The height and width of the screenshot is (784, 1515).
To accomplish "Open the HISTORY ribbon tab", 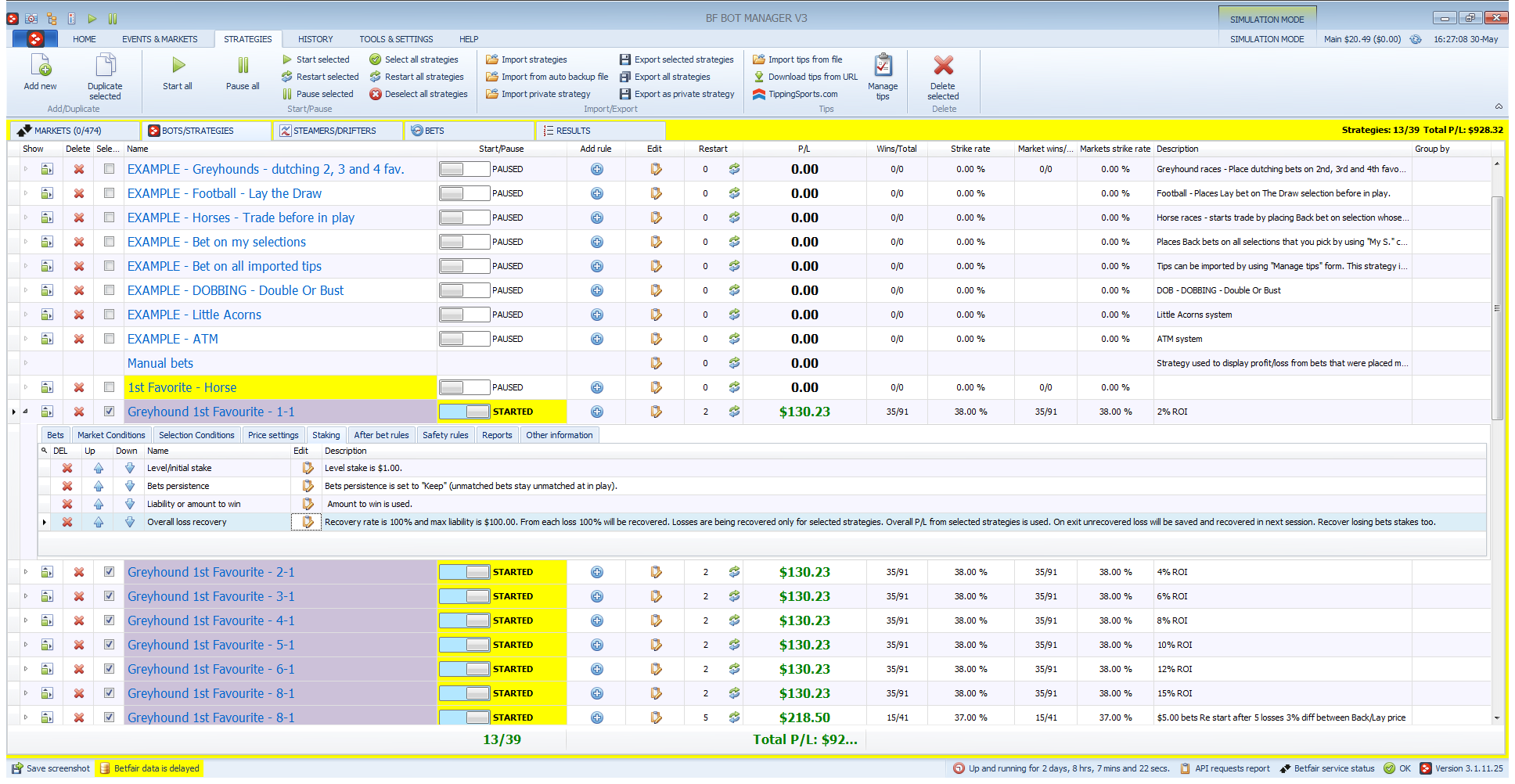I will [x=315, y=39].
